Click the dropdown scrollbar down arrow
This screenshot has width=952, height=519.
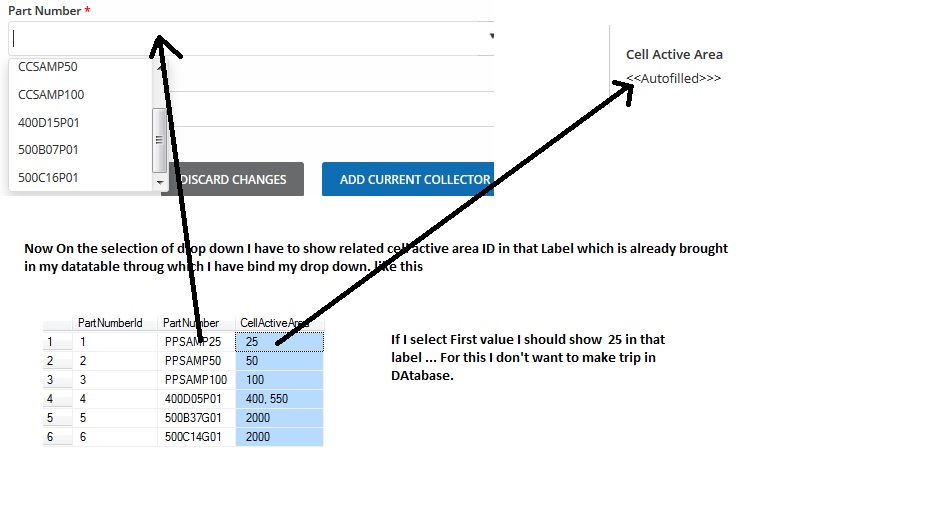point(159,183)
